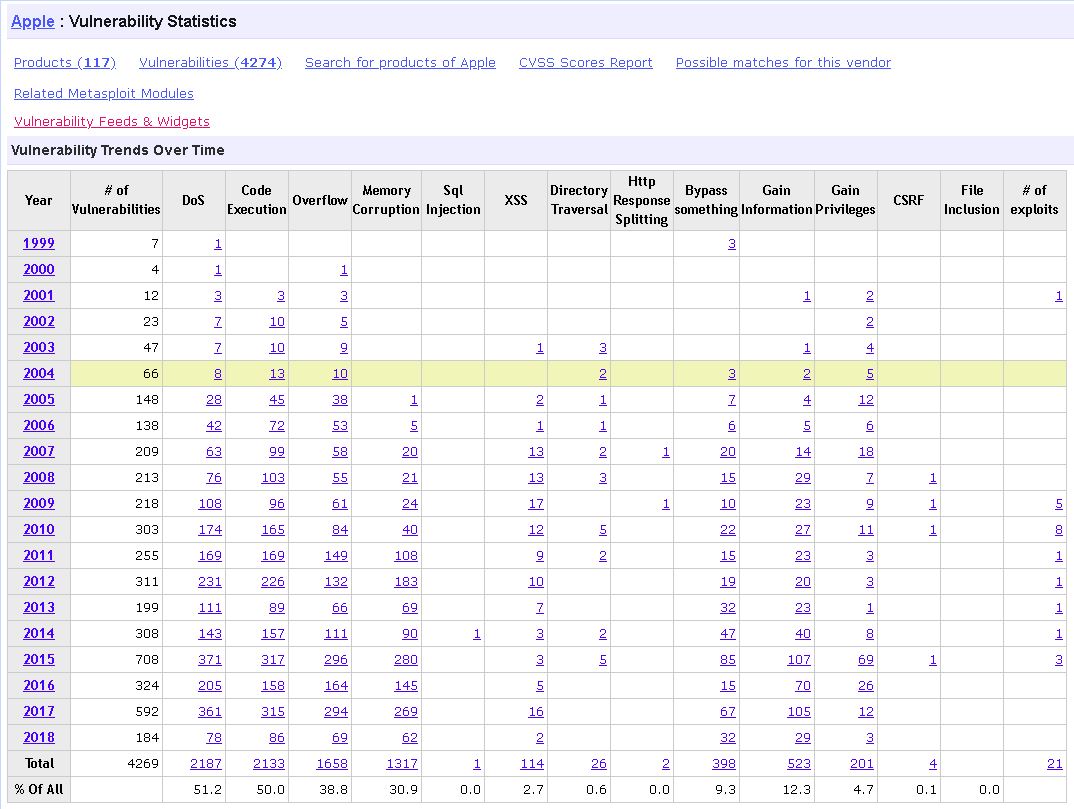Image resolution: width=1074 pixels, height=809 pixels.
Task: Open total Code Execution count 2133
Action: pos(268,763)
